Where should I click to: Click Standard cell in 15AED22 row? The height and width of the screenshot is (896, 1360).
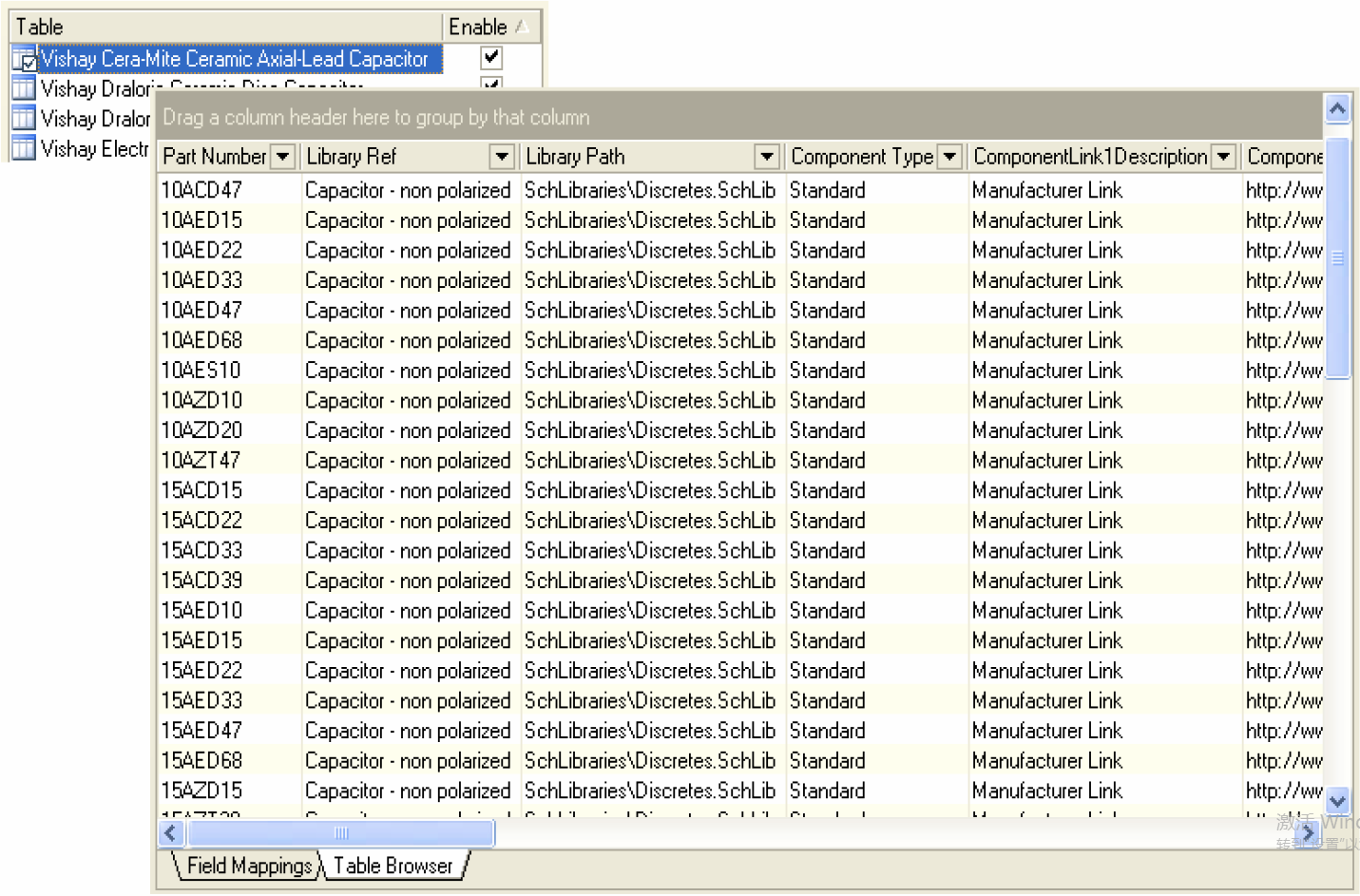click(x=876, y=670)
